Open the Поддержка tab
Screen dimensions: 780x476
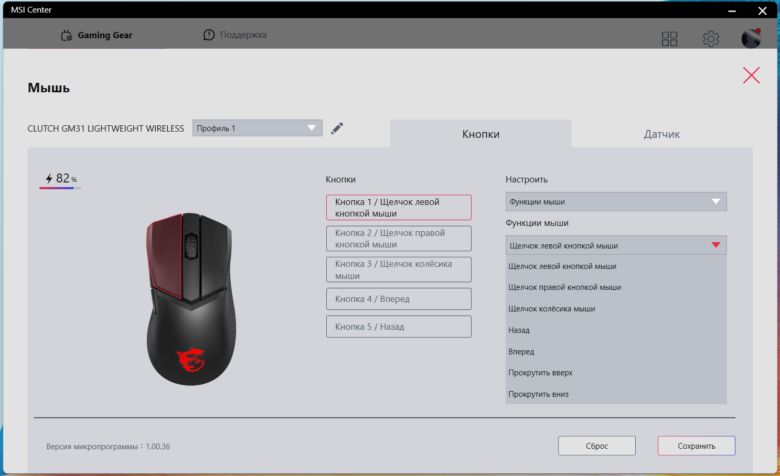235,35
